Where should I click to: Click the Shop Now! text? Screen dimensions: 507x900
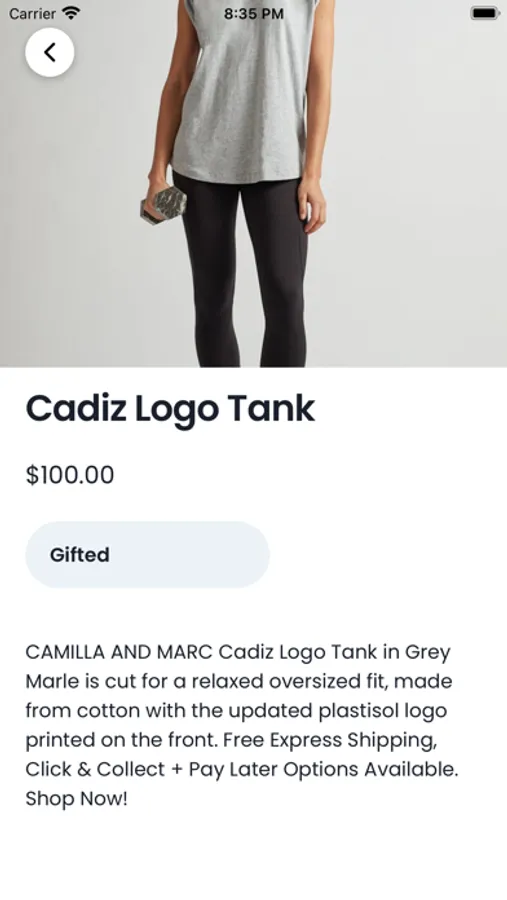click(76, 798)
